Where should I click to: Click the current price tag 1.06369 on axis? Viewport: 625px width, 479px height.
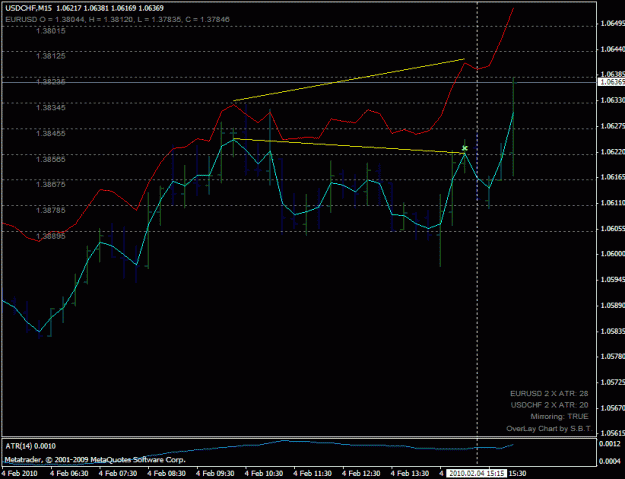click(612, 82)
